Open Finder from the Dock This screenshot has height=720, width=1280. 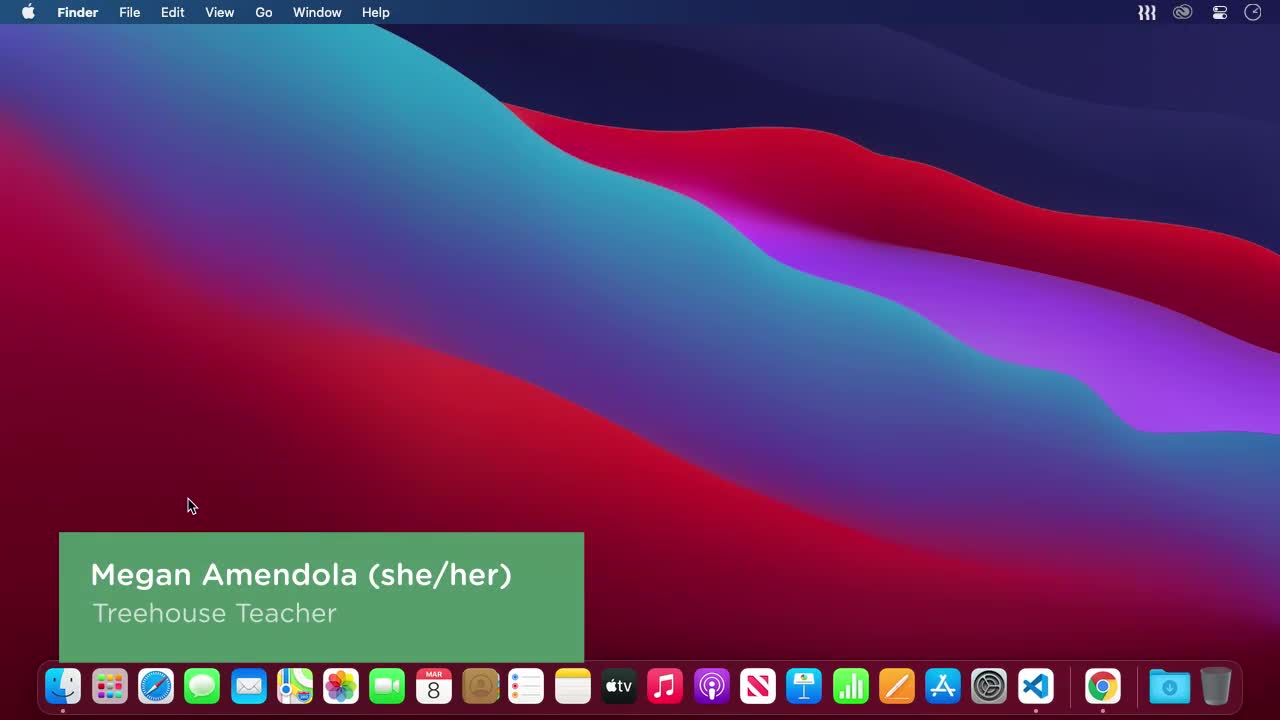(x=62, y=686)
